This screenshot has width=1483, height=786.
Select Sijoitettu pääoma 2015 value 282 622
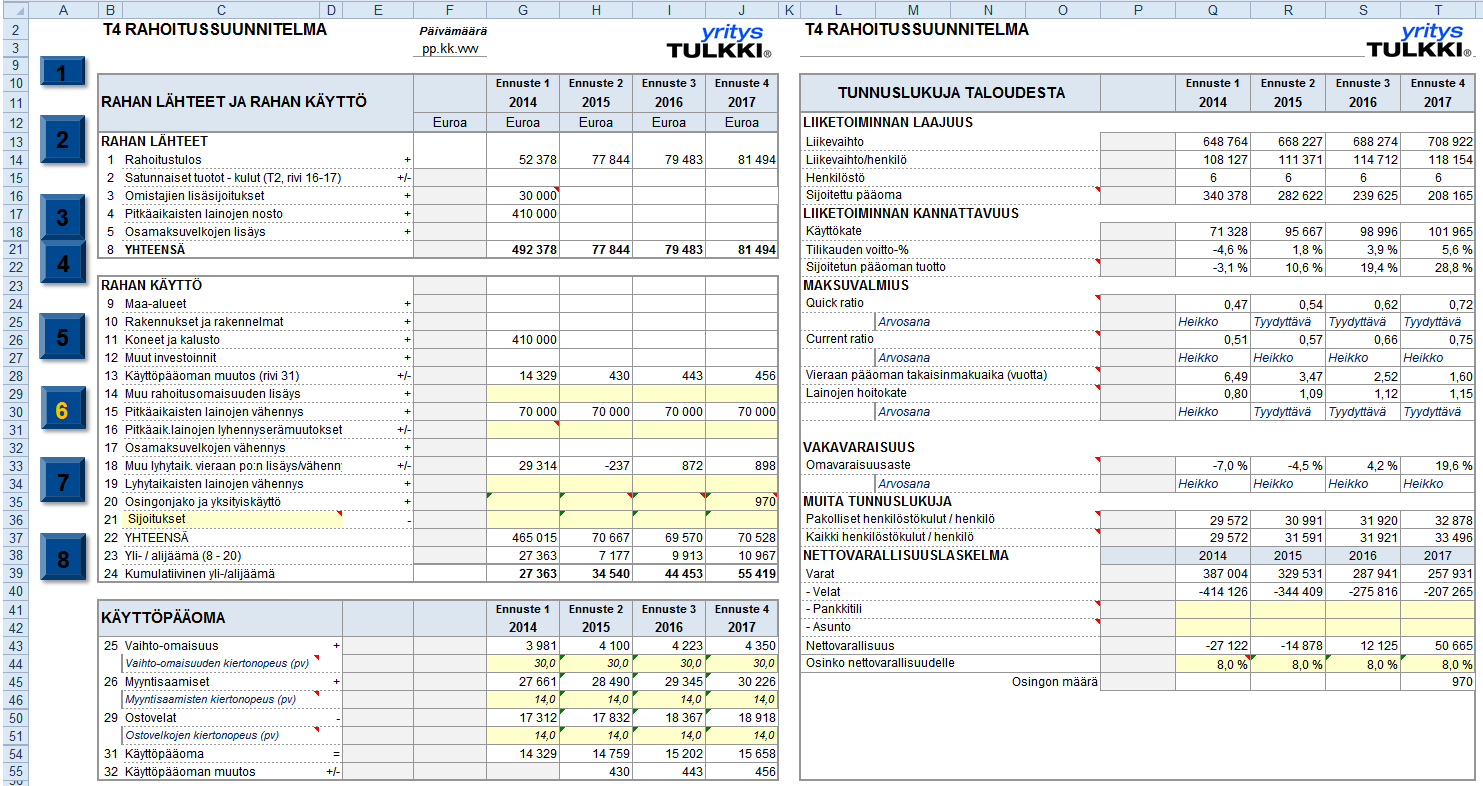(1288, 195)
